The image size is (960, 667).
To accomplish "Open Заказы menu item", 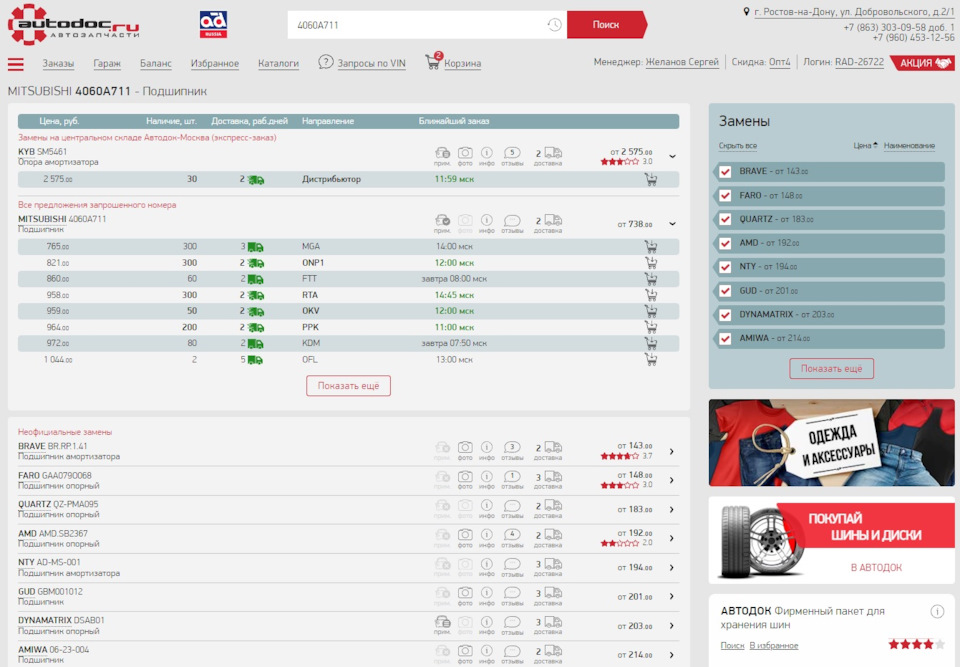I will (x=58, y=63).
